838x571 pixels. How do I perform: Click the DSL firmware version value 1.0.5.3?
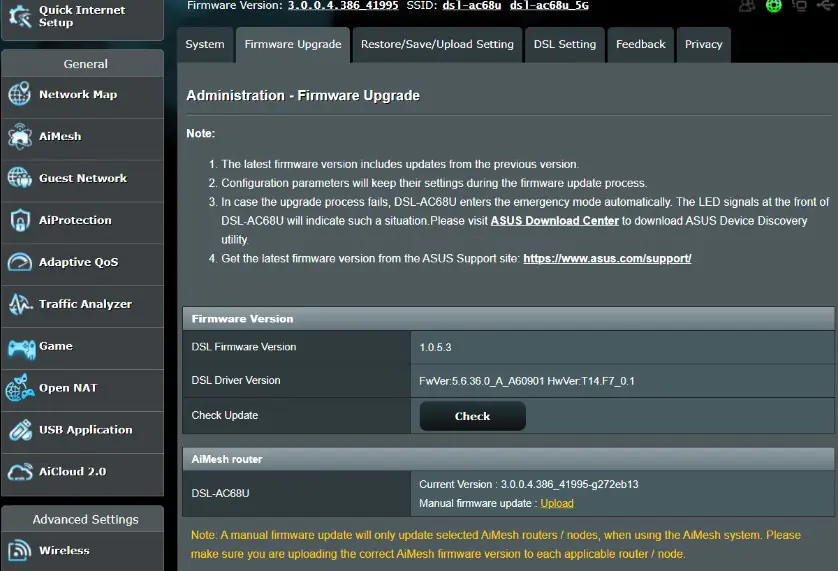(435, 348)
